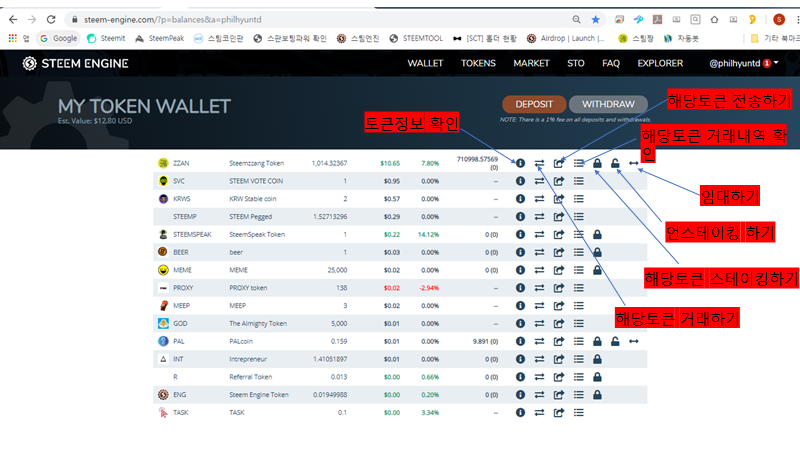This screenshot has height=450, width=800.
Task: Open TASK token info icon
Action: tap(520, 412)
